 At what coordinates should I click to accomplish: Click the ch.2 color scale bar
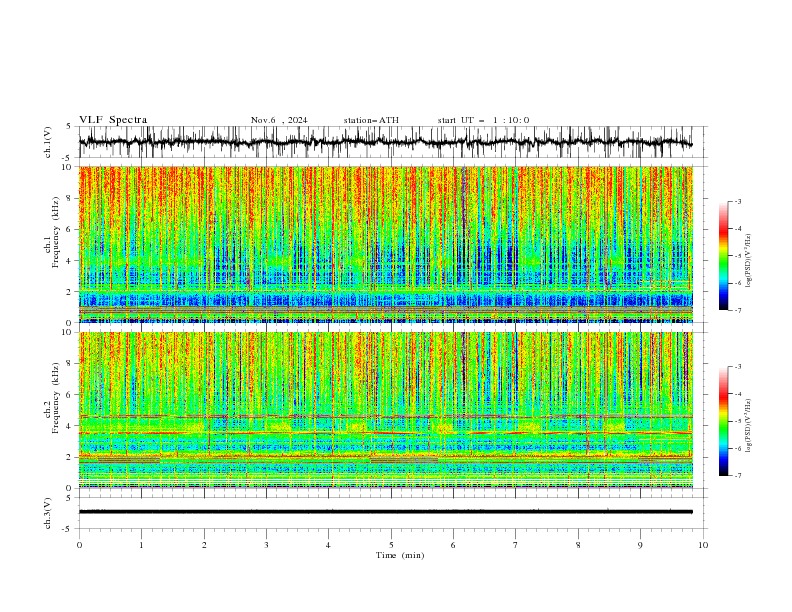tap(723, 421)
